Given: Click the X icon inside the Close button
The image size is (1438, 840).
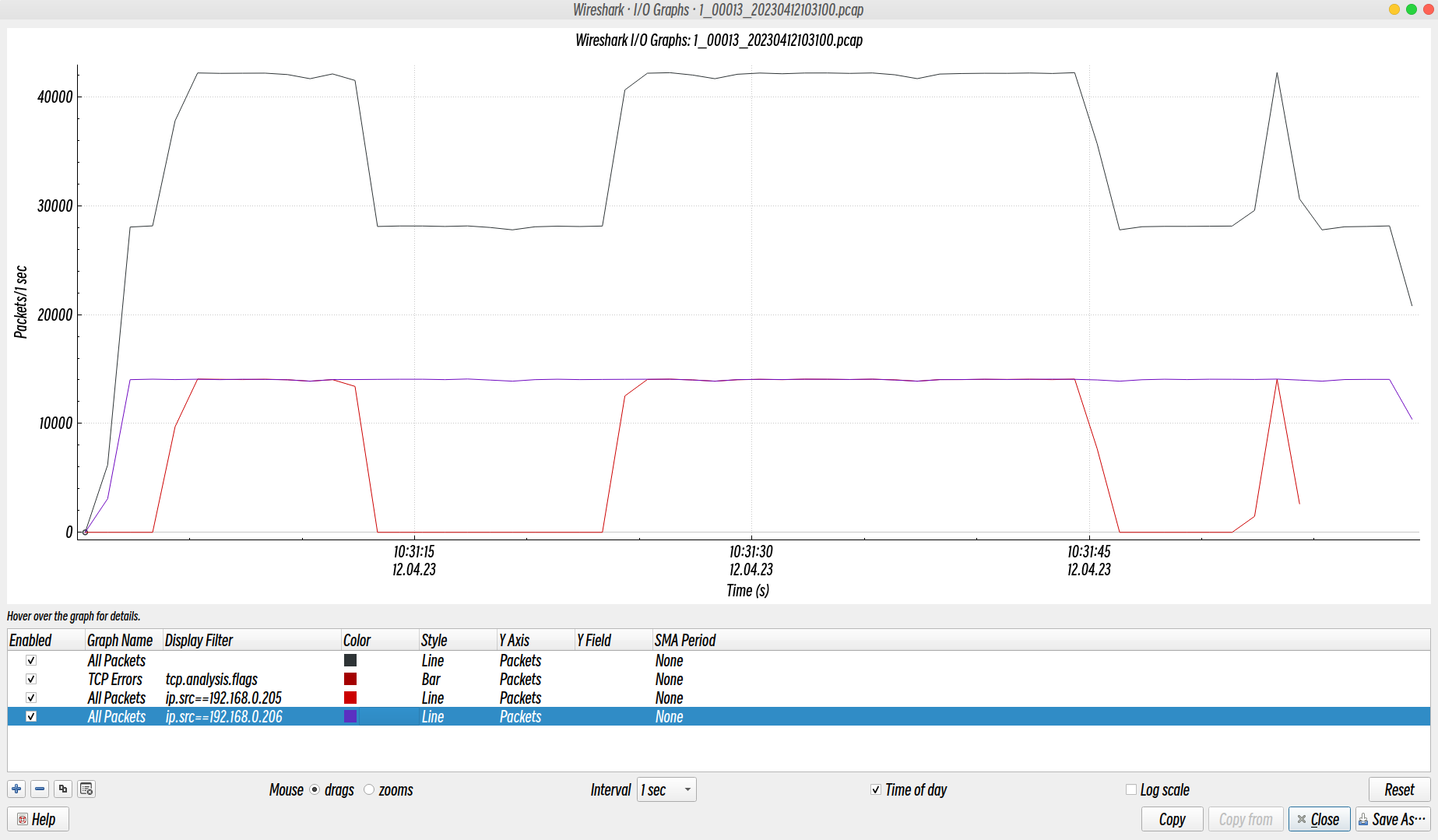Looking at the screenshot, I should click(1303, 819).
